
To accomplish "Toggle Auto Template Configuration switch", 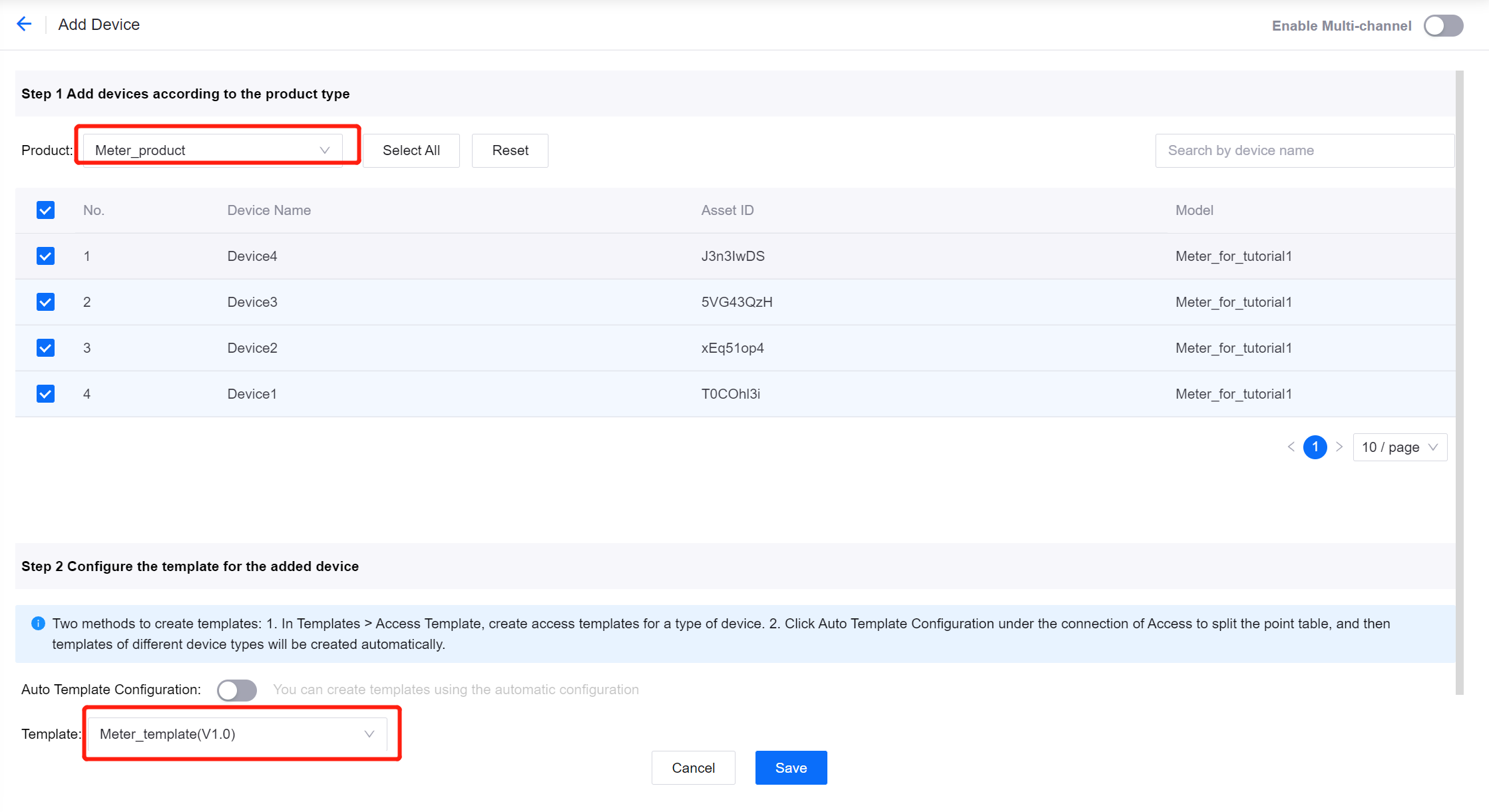I will 237,690.
